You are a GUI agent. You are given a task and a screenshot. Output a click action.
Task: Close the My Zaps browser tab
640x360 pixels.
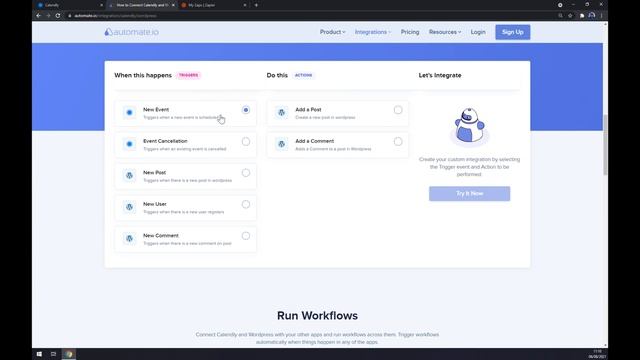(245, 5)
